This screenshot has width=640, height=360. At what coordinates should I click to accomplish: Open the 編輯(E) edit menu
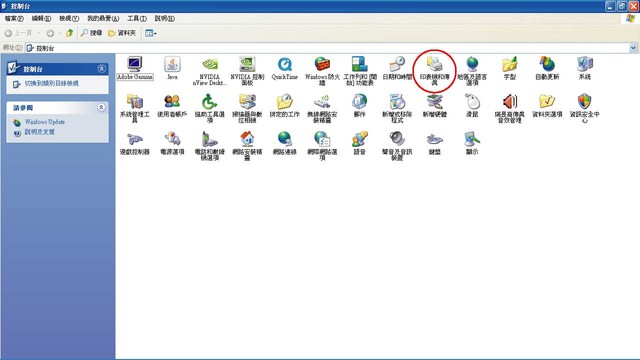point(42,19)
